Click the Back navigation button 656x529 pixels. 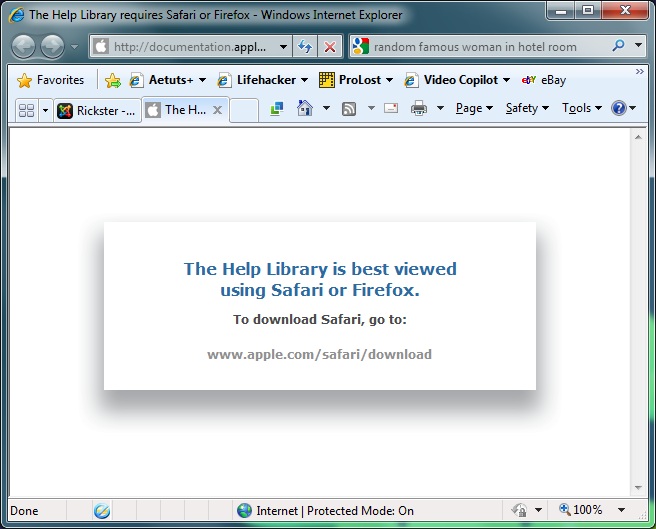(x=23, y=46)
